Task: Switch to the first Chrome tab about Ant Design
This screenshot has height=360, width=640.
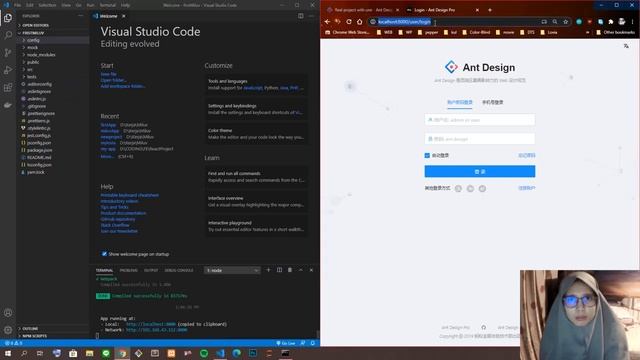Action: pyautogui.click(x=362, y=10)
